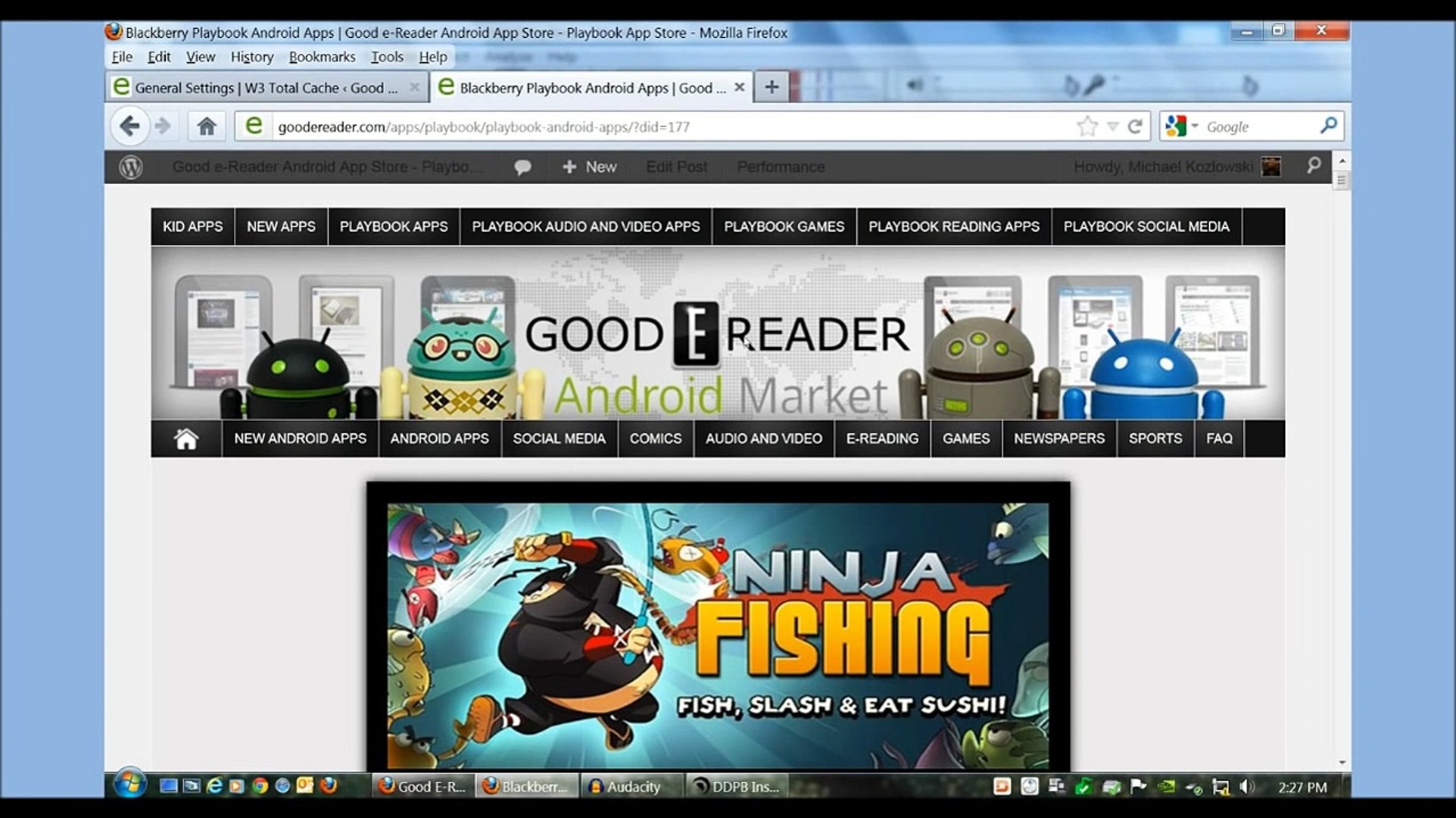Open the New content dropdown in admin bar
Image resolution: width=1456 pixels, height=818 pixels.
590,167
